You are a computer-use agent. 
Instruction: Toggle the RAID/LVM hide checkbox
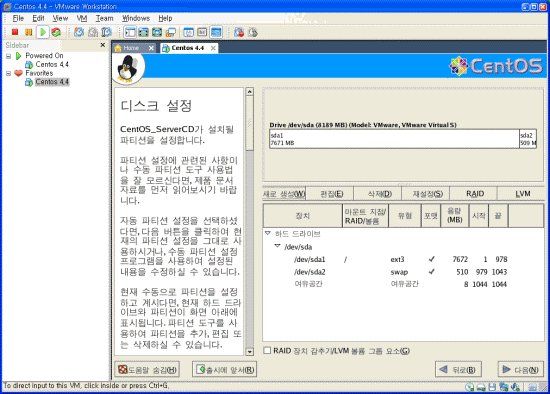267,350
